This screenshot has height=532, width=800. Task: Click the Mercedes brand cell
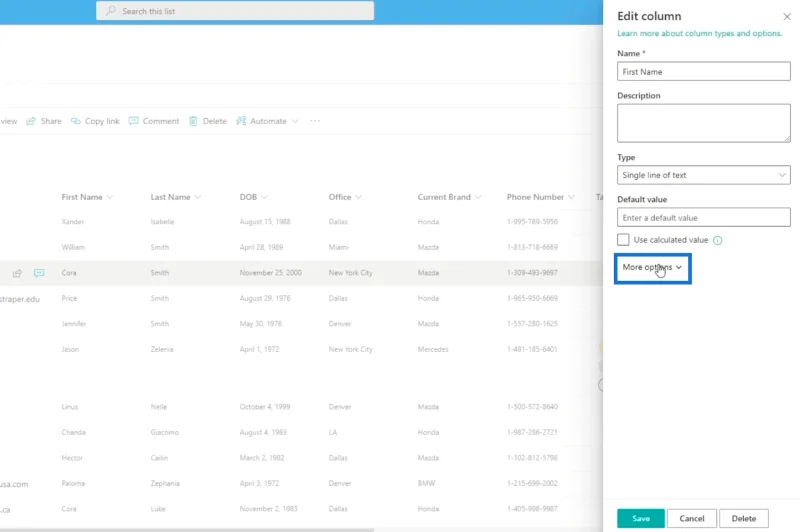coord(433,349)
